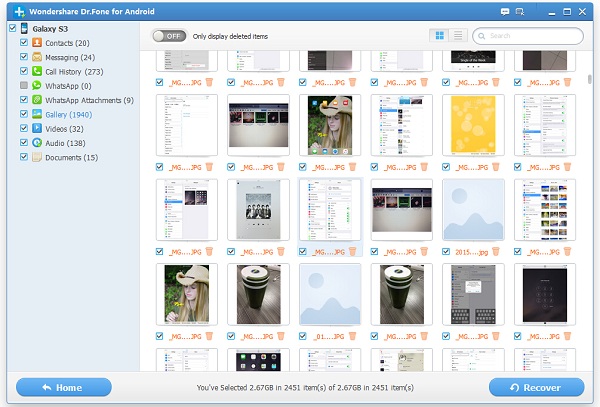Click trash icon beside the 2015....jpg file

pyautogui.click(x=496, y=251)
